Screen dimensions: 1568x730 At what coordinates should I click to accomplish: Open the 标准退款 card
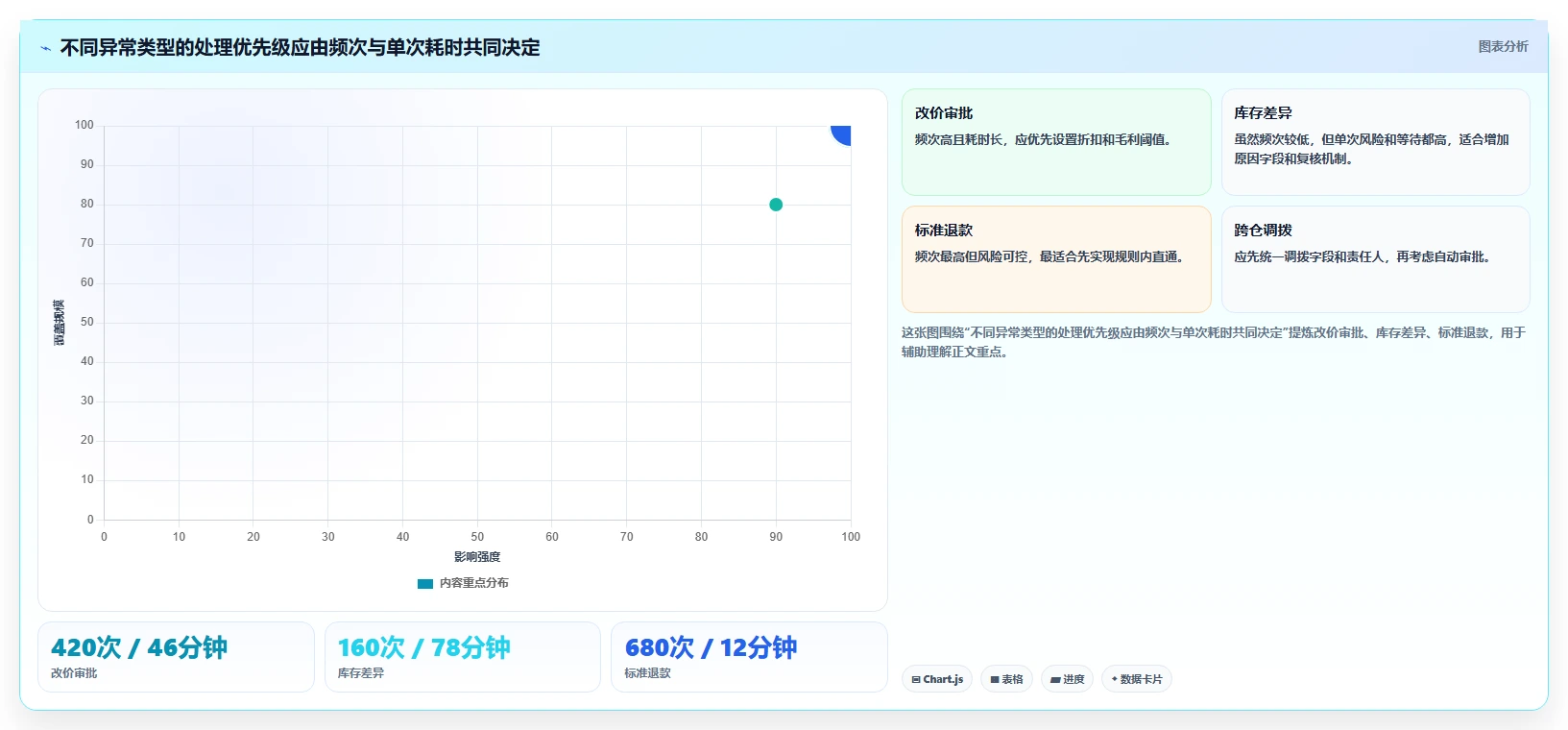click(x=1056, y=259)
